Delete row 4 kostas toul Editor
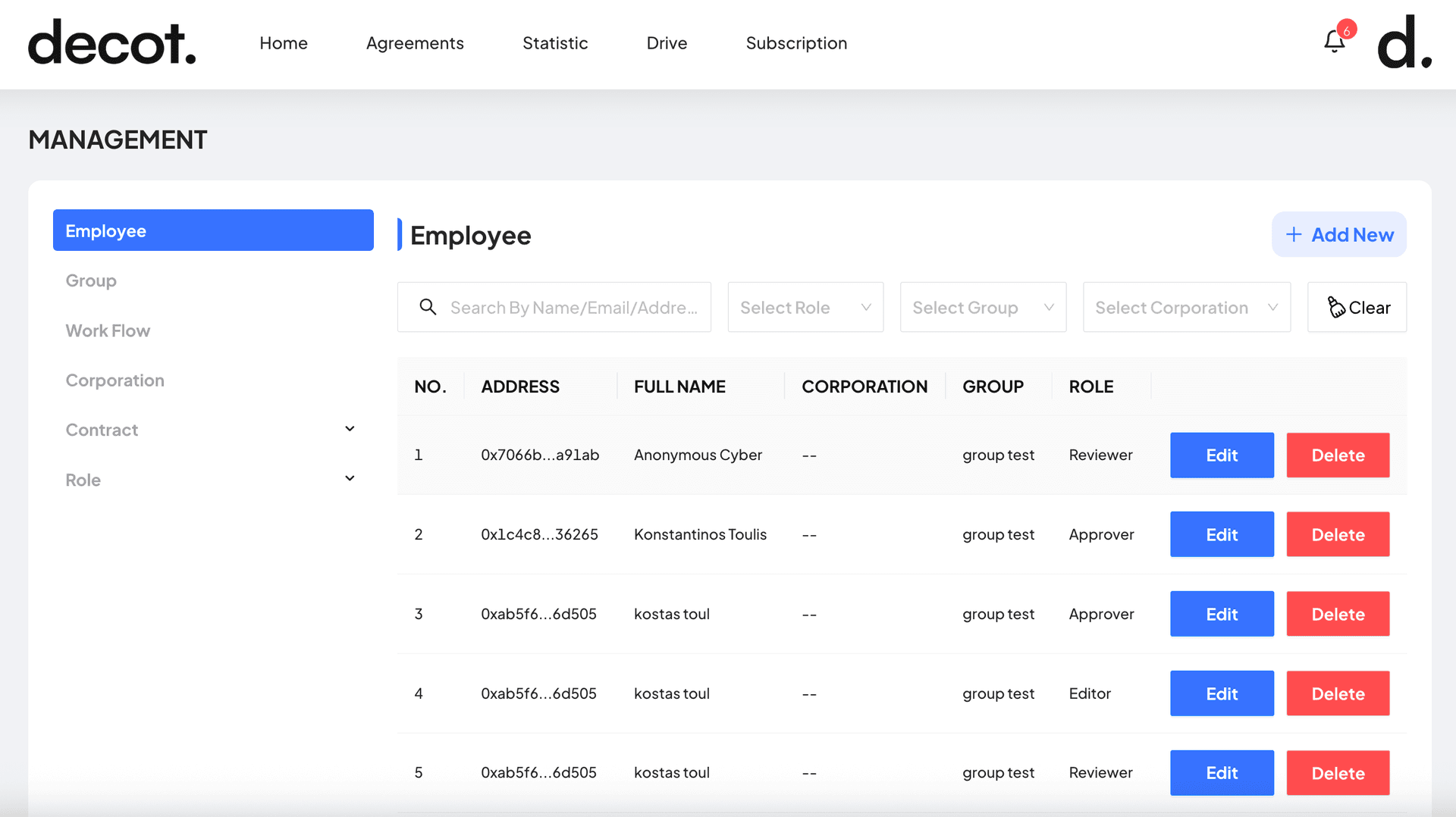The height and width of the screenshot is (817, 1456). pyautogui.click(x=1338, y=693)
